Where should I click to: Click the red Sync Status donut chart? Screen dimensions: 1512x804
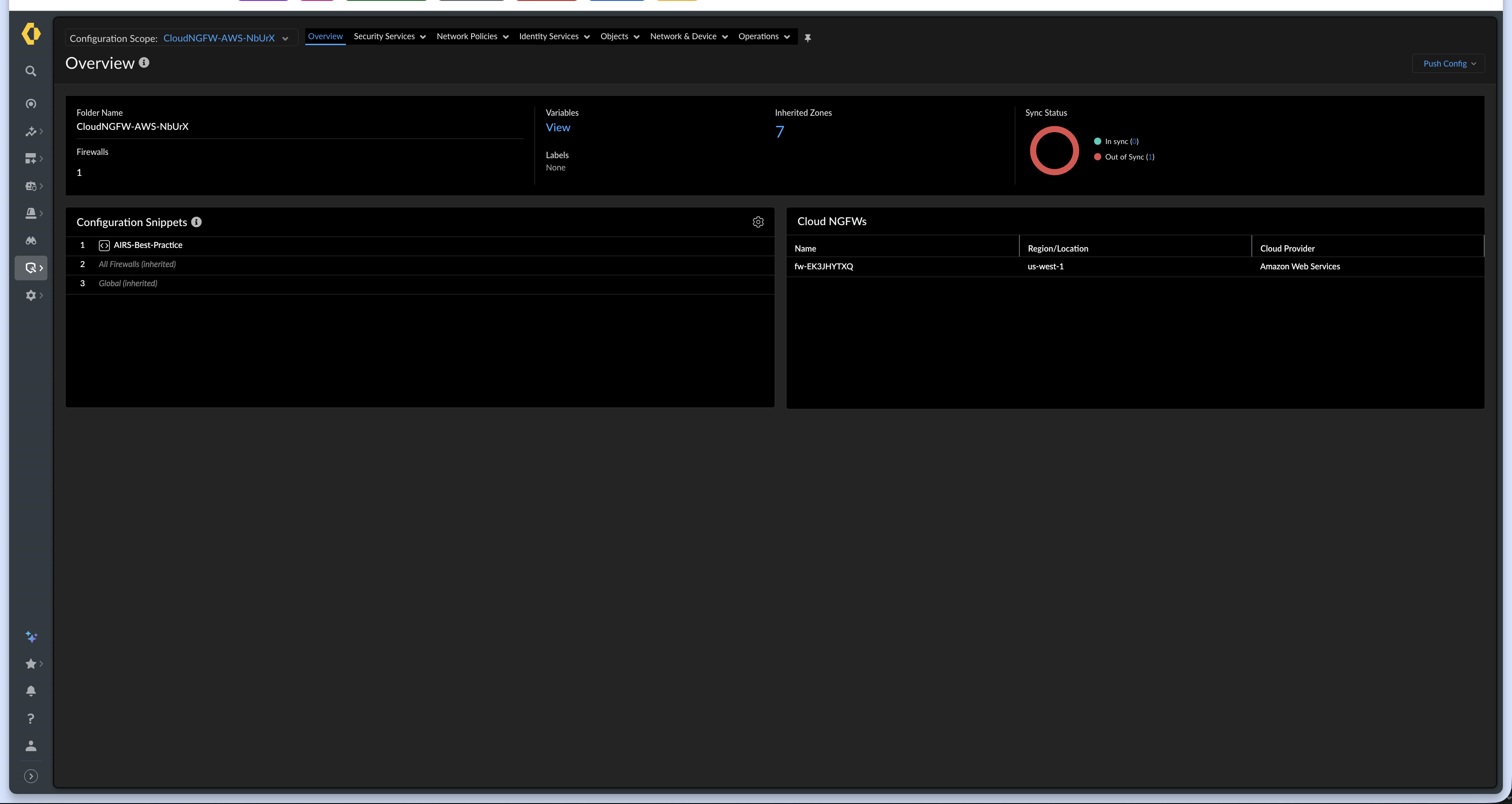(x=1054, y=151)
